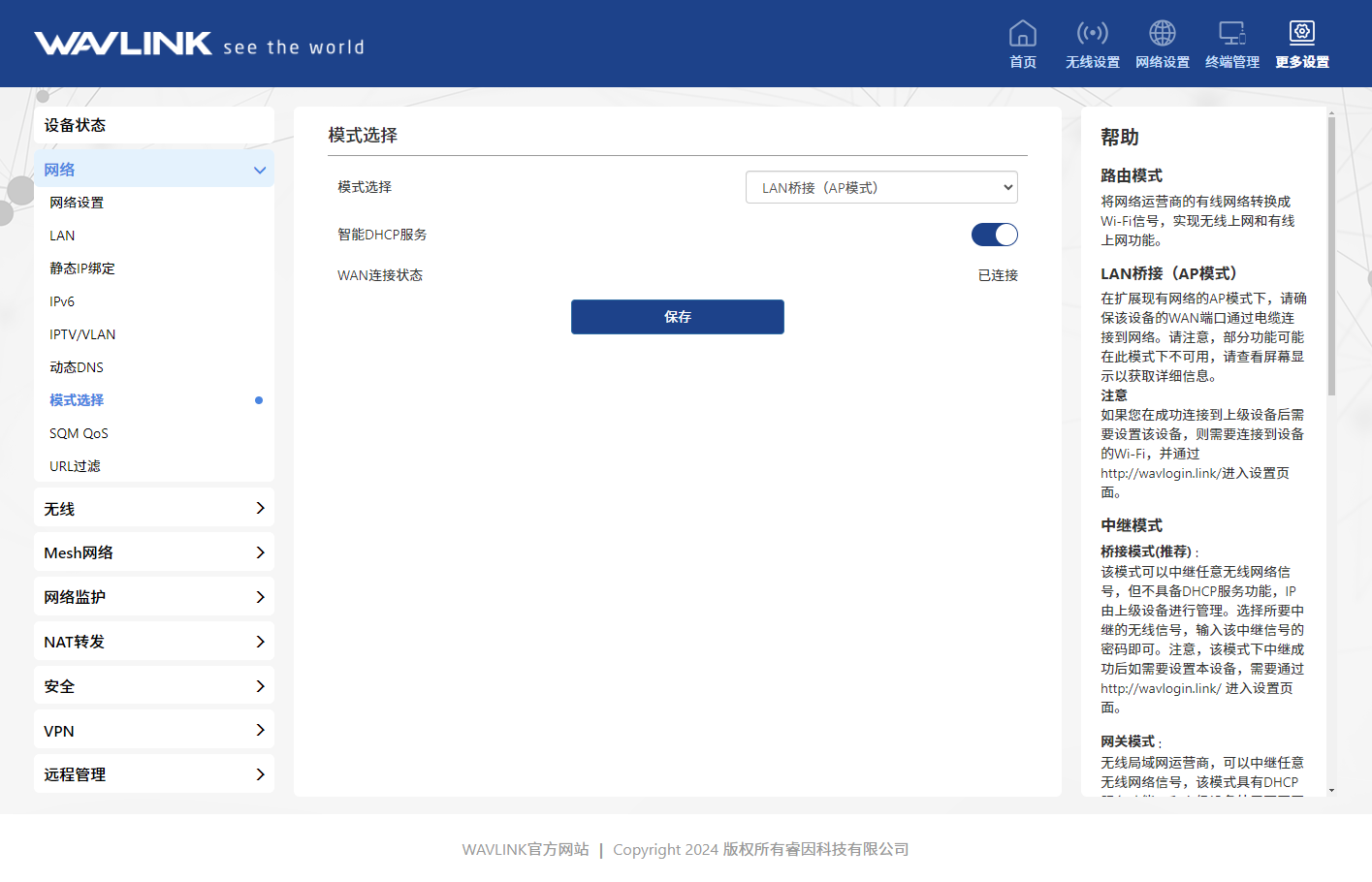
Task: Select the LAN menu item
Action: coord(62,236)
